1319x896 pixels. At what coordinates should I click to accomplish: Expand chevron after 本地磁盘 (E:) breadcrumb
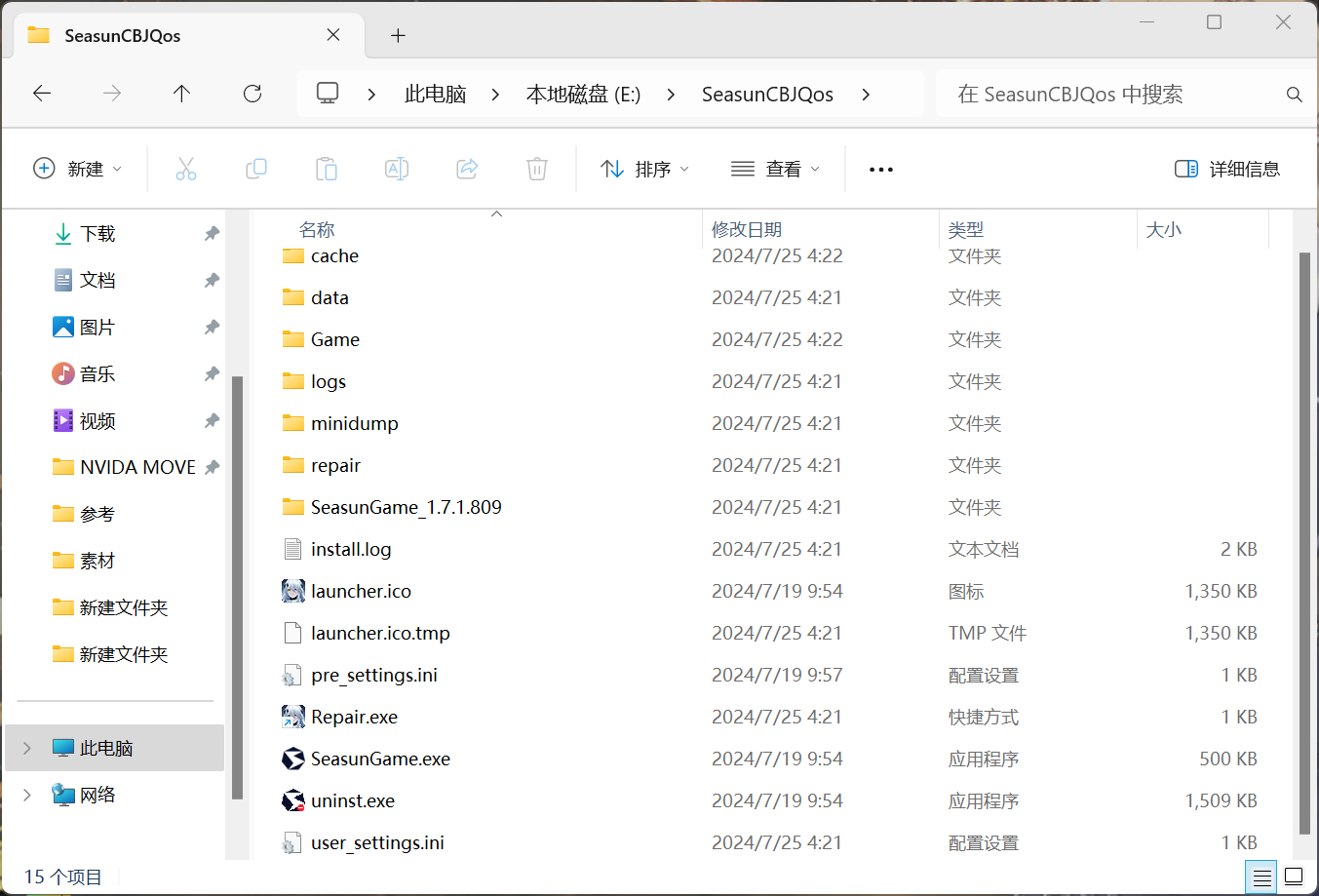671,95
